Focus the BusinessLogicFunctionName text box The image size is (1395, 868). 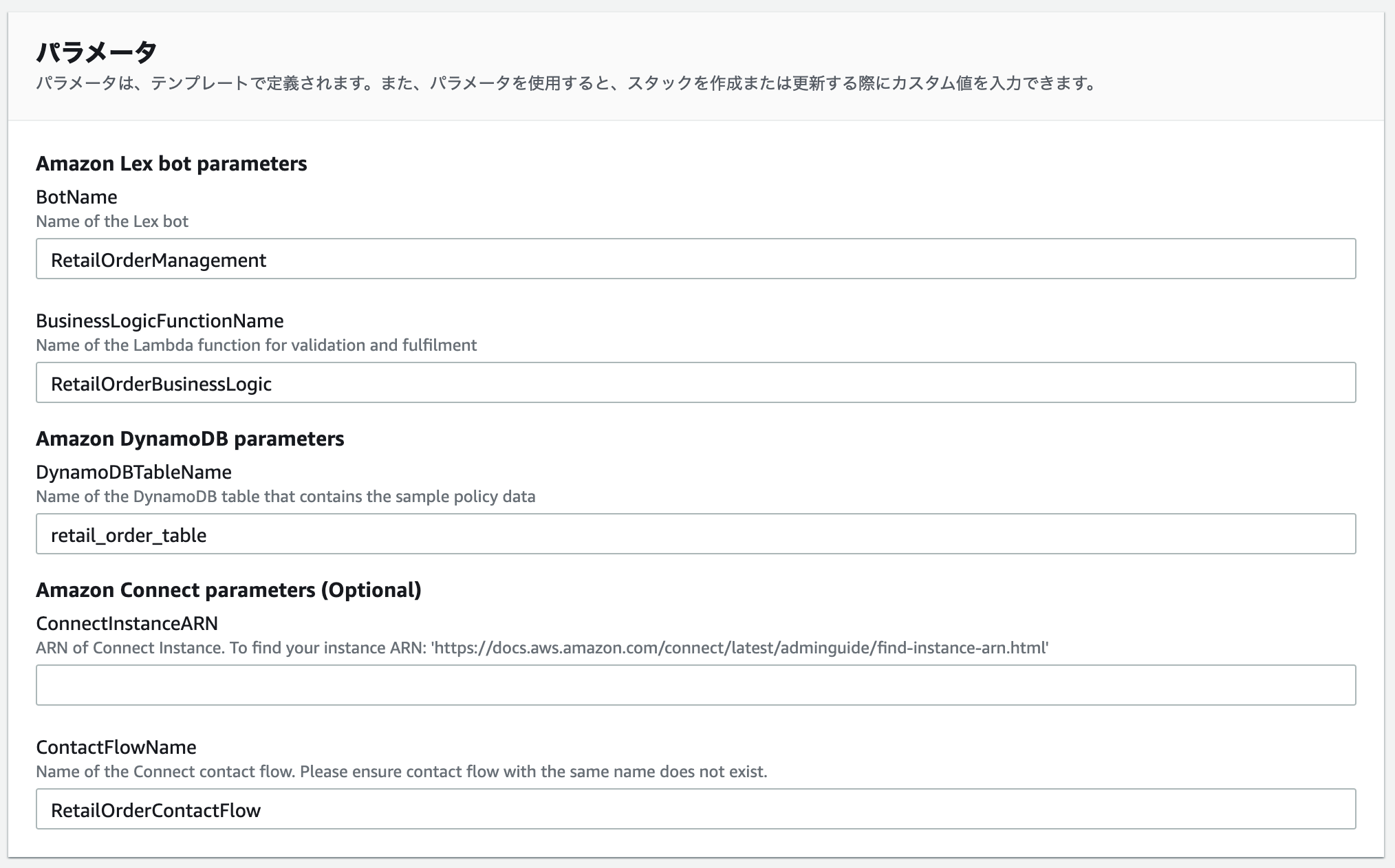coord(695,383)
